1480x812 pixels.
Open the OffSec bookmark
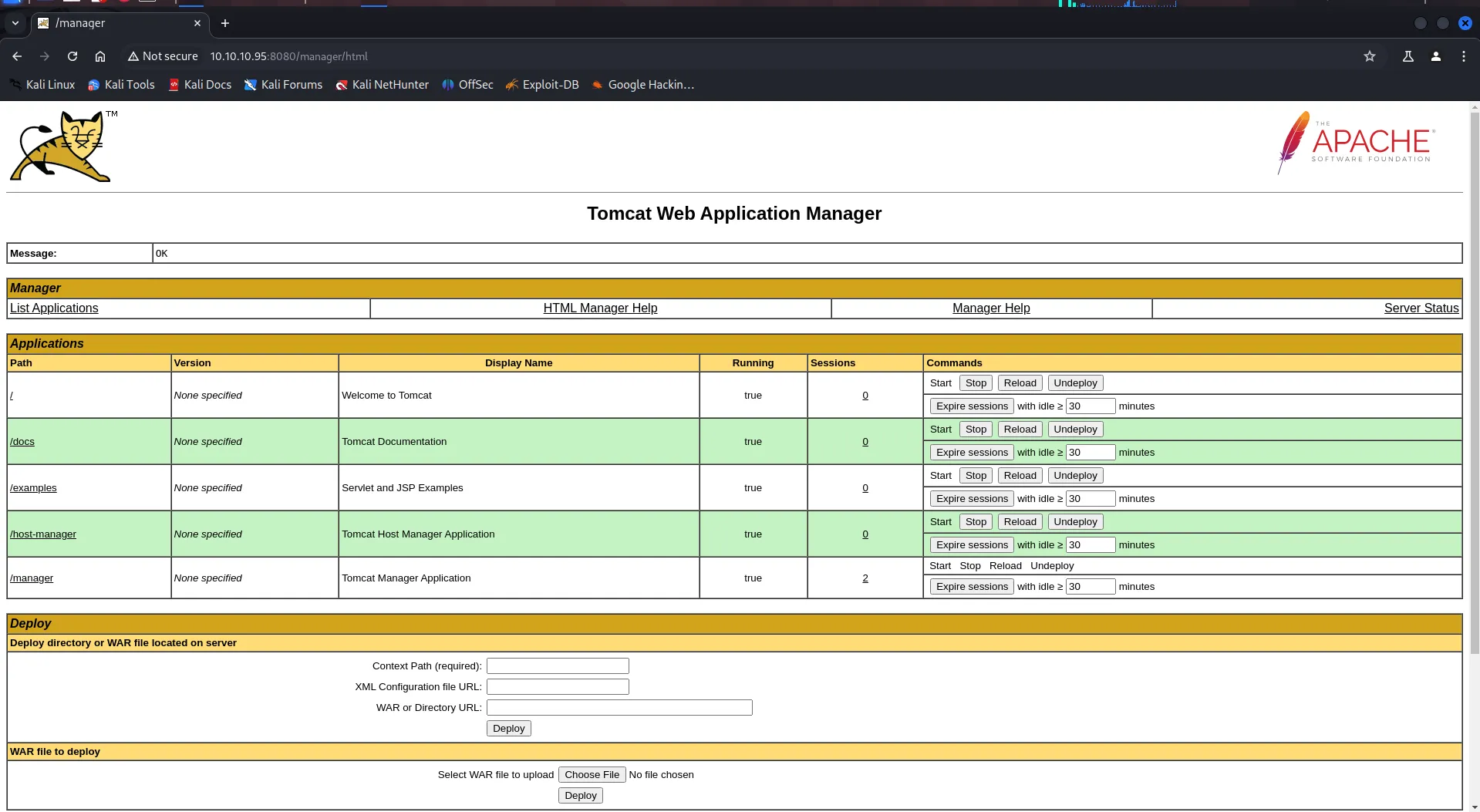pyautogui.click(x=467, y=85)
